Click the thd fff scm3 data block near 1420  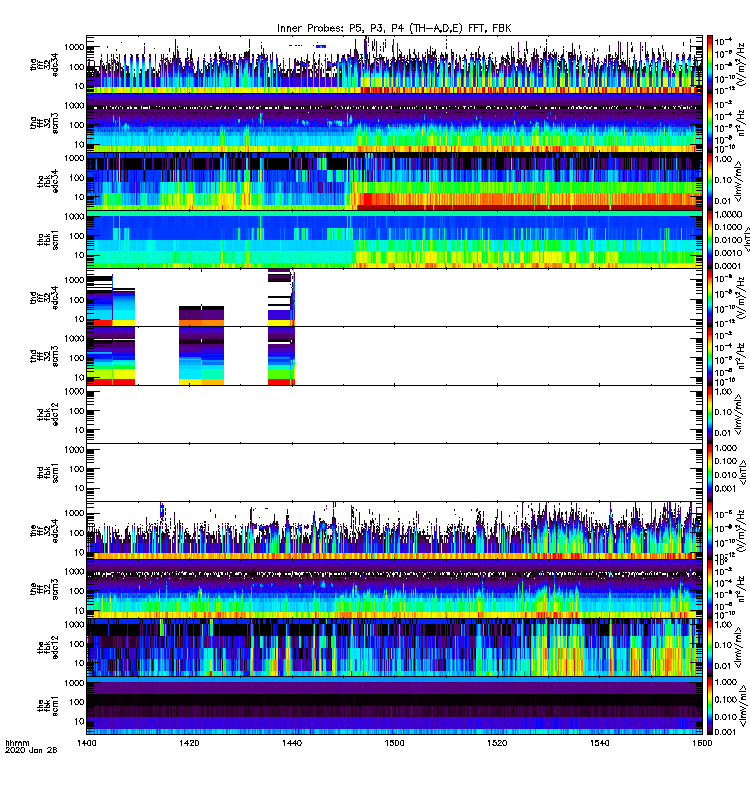pyautogui.click(x=202, y=356)
